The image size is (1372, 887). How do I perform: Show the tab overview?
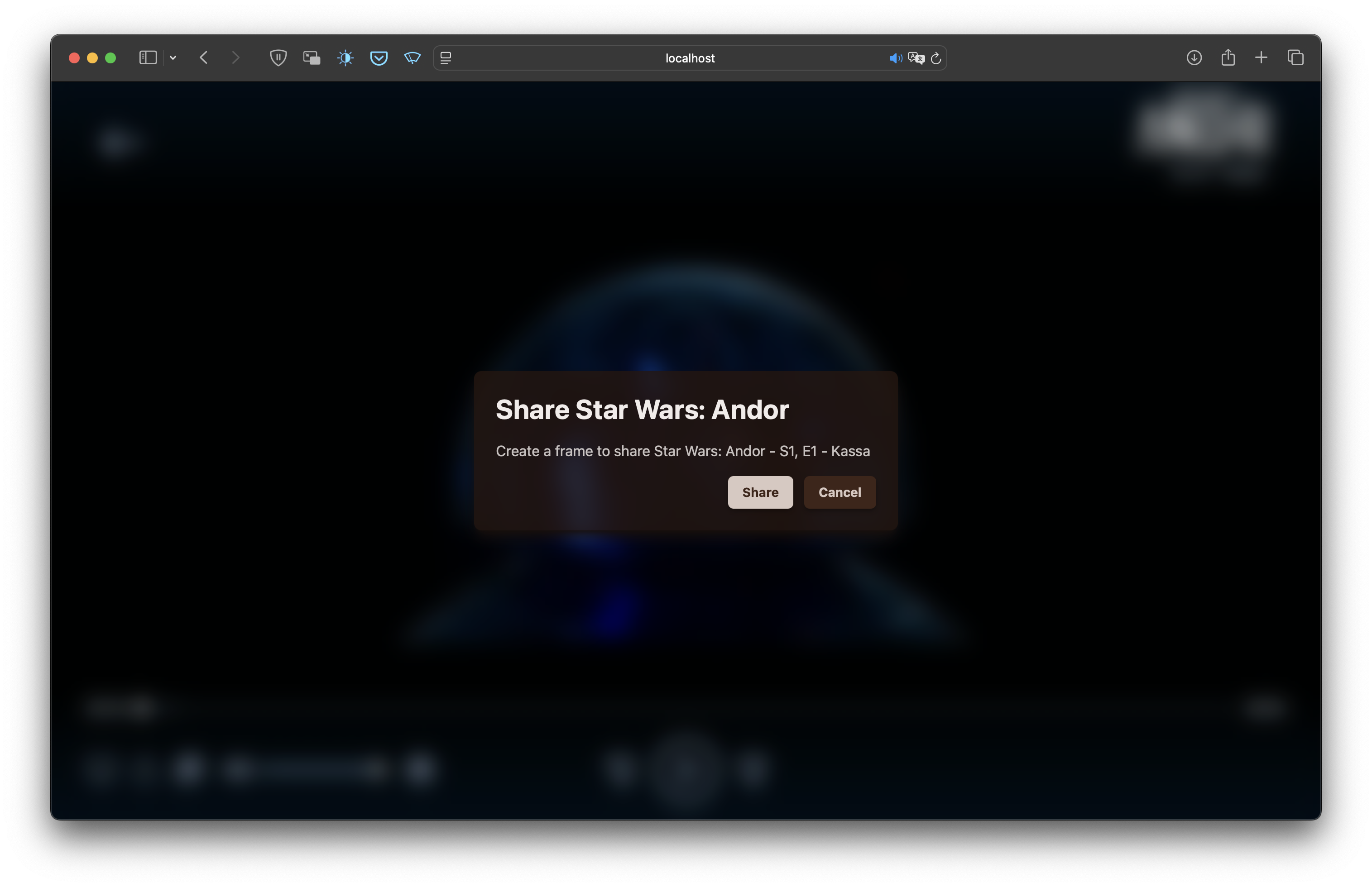(x=1295, y=57)
